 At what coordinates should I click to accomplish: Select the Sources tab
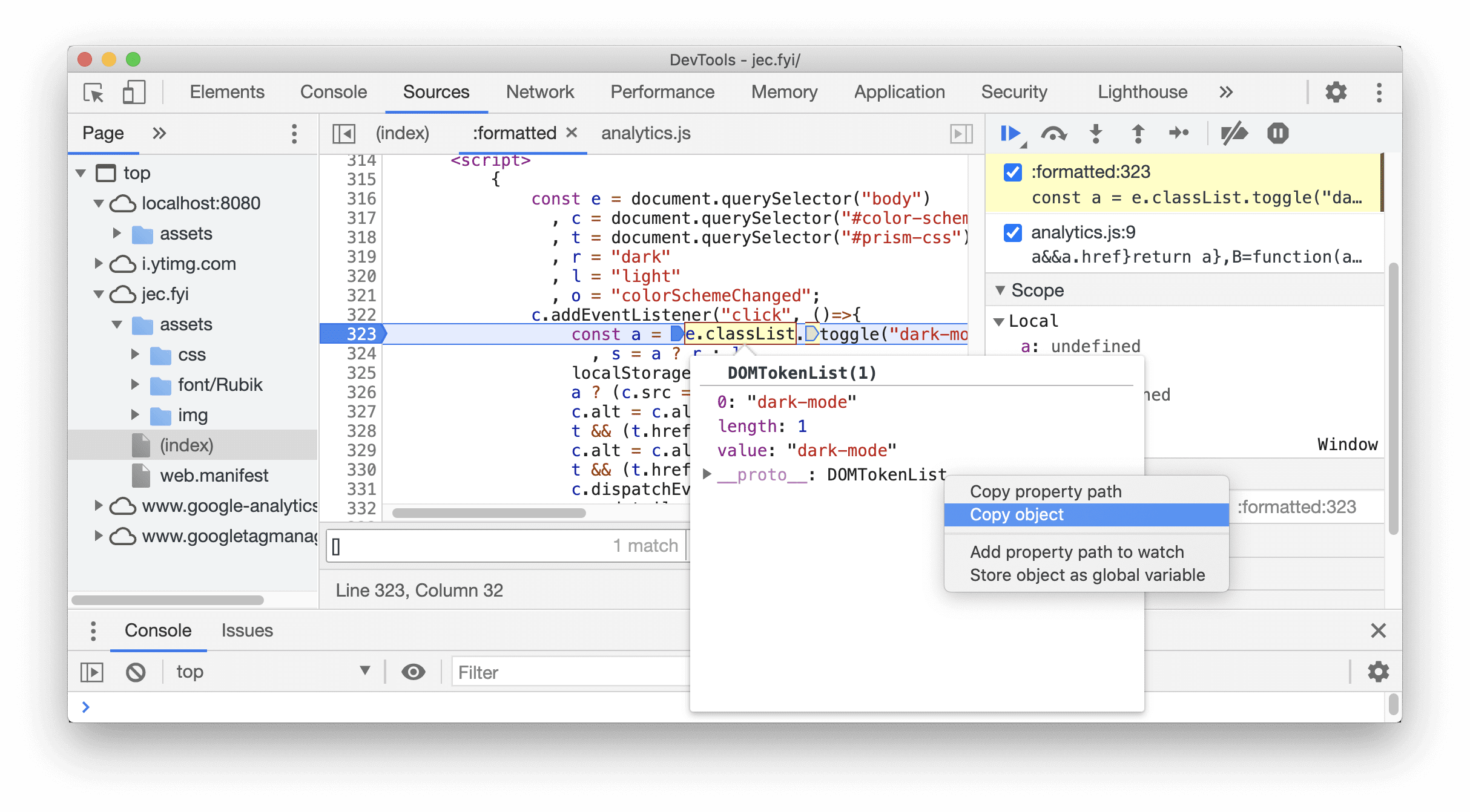[x=436, y=92]
